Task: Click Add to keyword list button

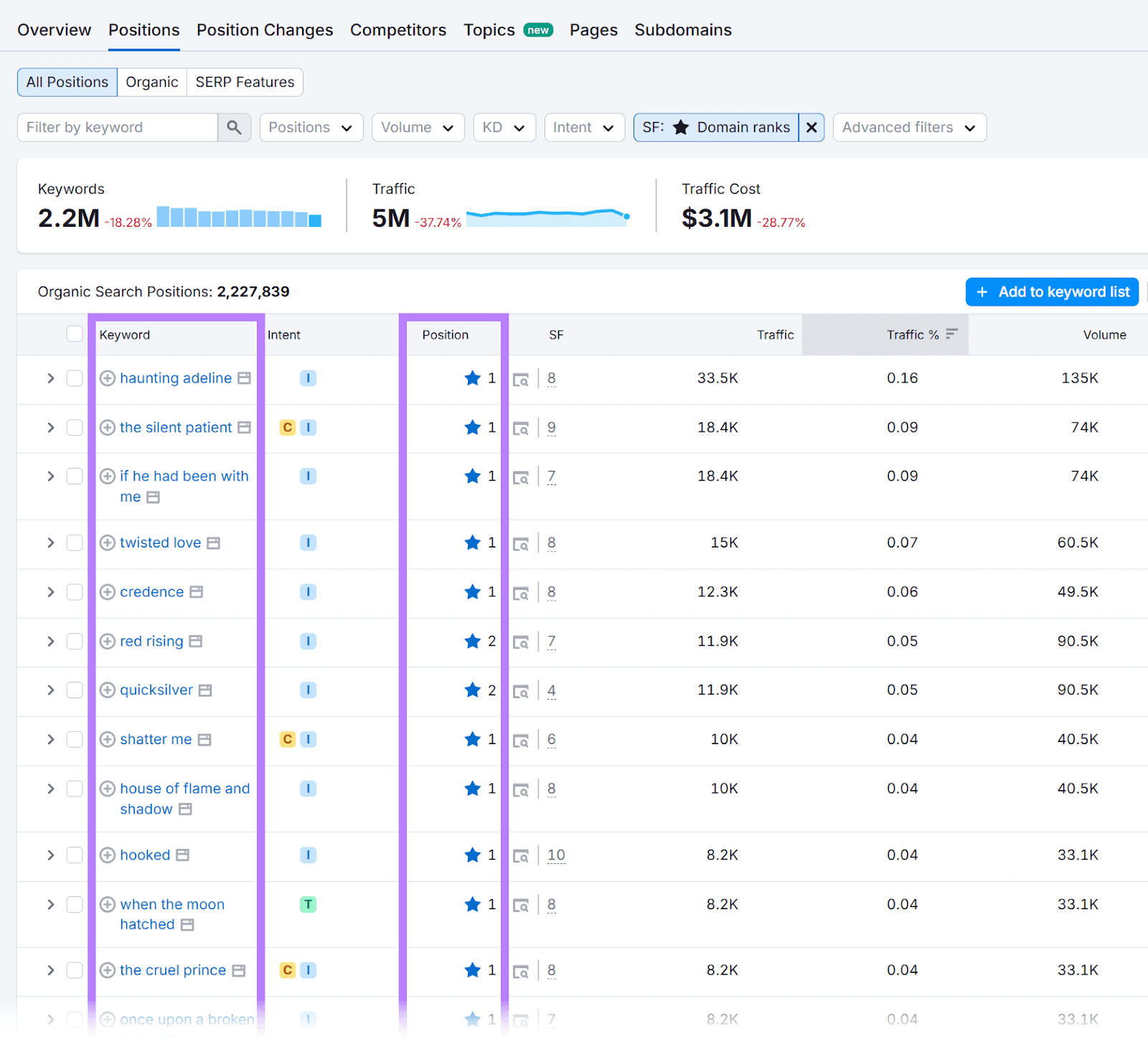Action: point(1052,292)
